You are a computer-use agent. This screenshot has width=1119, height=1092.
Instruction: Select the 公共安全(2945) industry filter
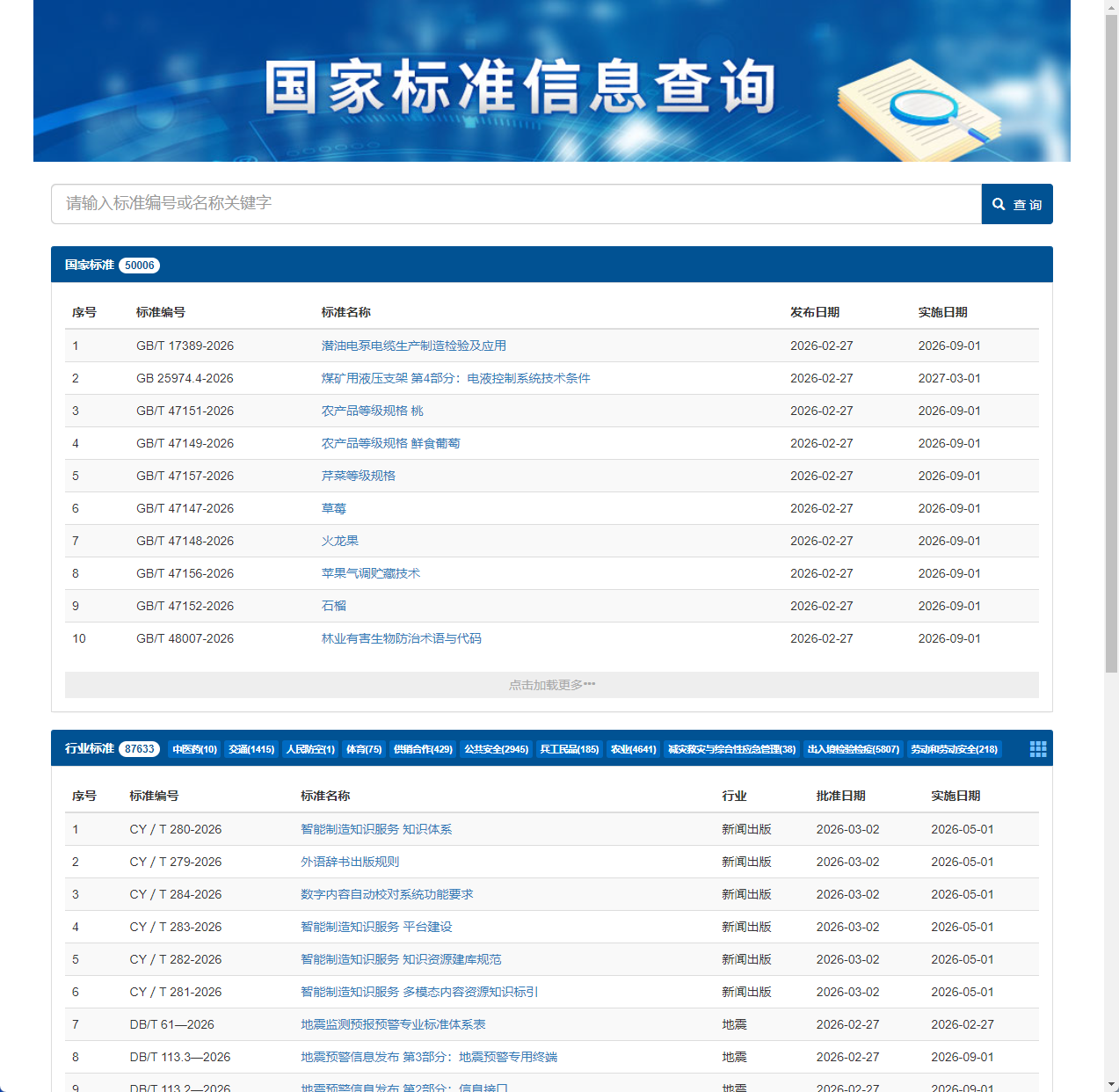click(x=496, y=748)
